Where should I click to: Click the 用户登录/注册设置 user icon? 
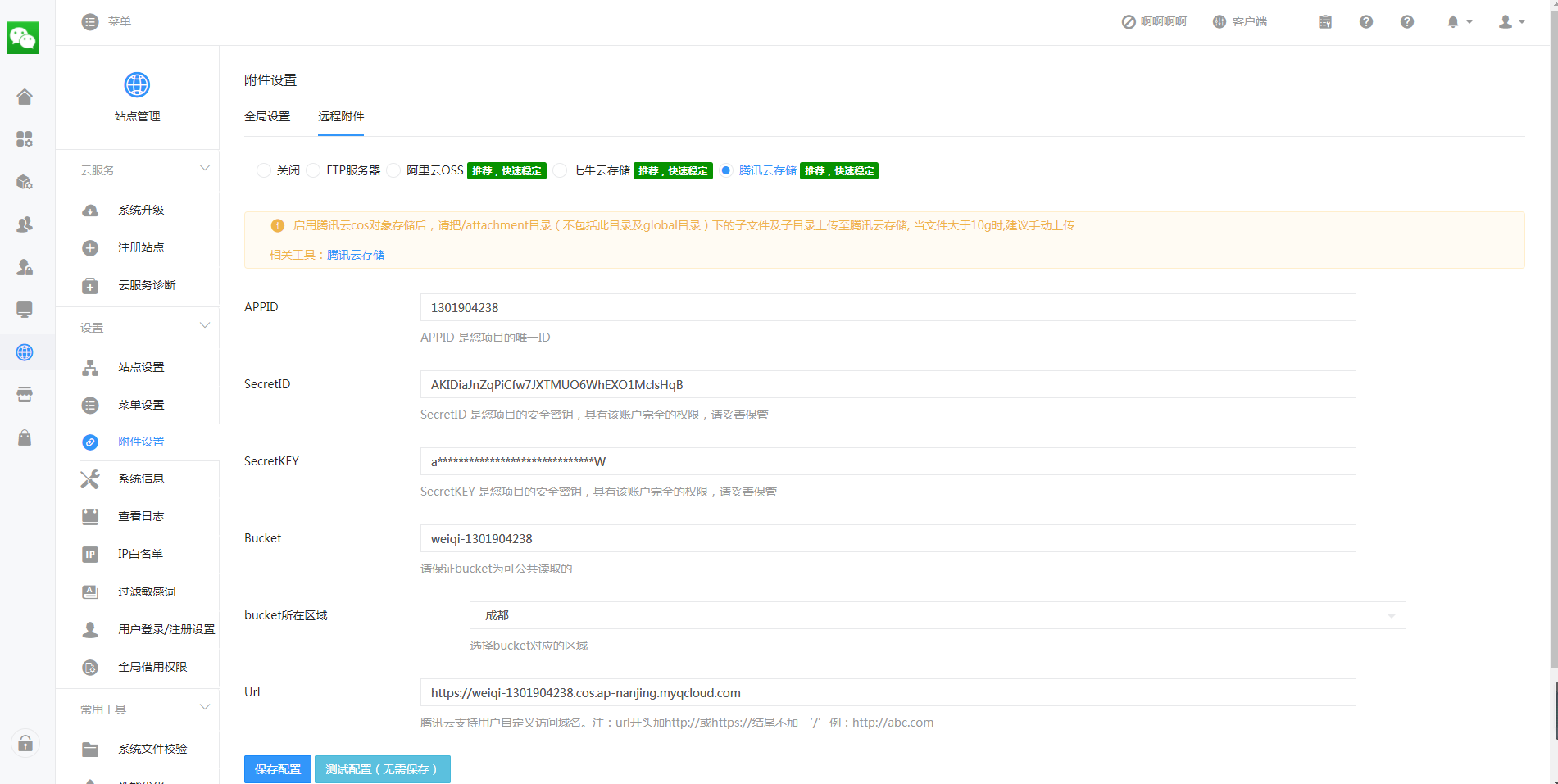pyautogui.click(x=90, y=630)
